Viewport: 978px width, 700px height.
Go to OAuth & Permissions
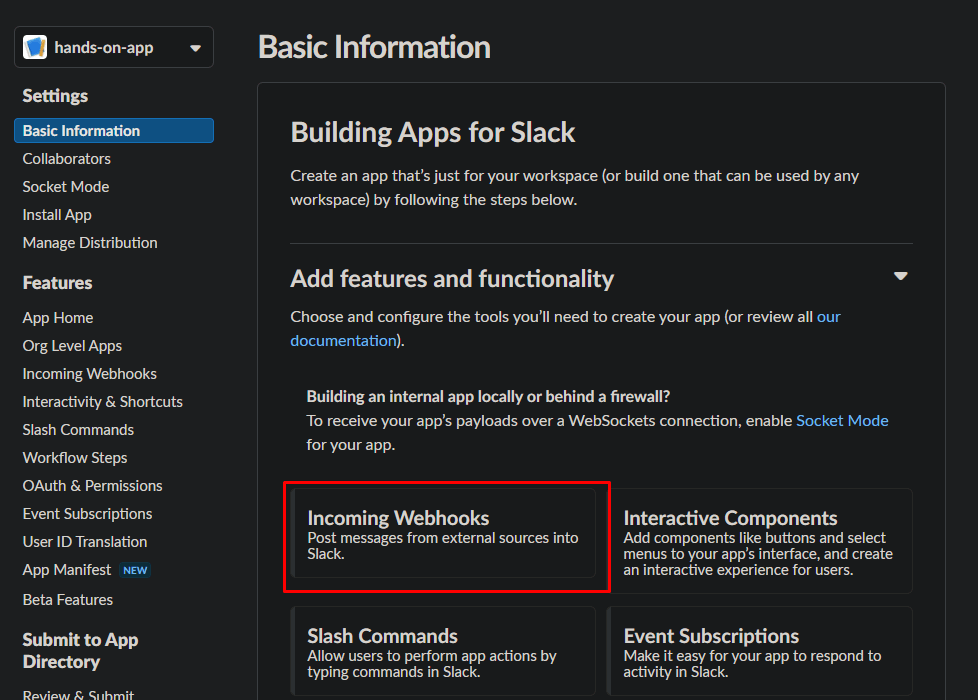[92, 486]
